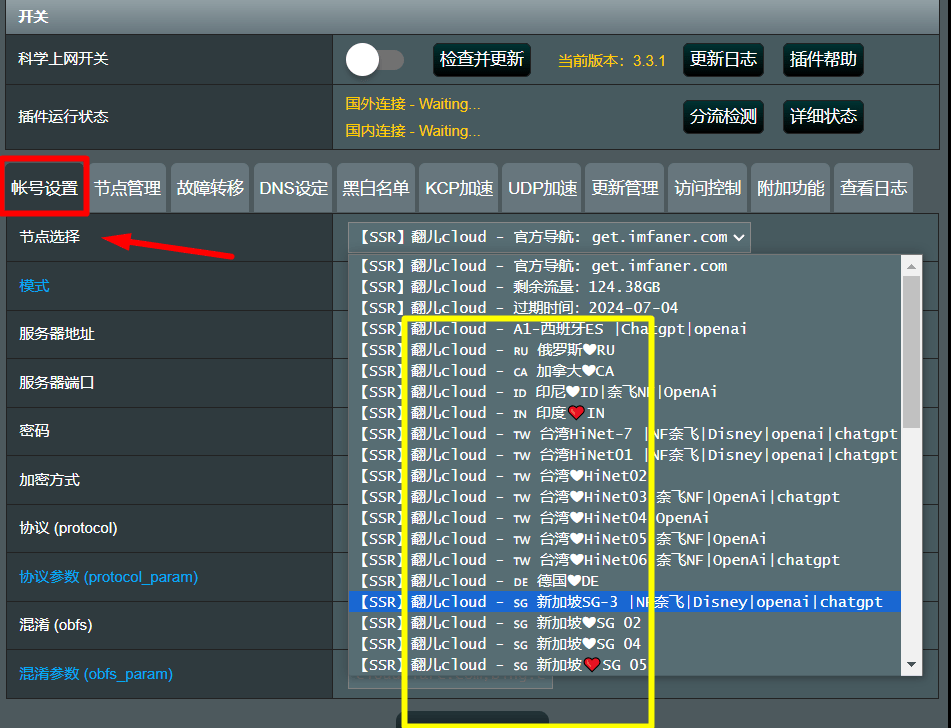This screenshot has height=728, width=951.
Task: Choose the 台湾 HiNet04 OpenAi node
Action: pos(625,518)
